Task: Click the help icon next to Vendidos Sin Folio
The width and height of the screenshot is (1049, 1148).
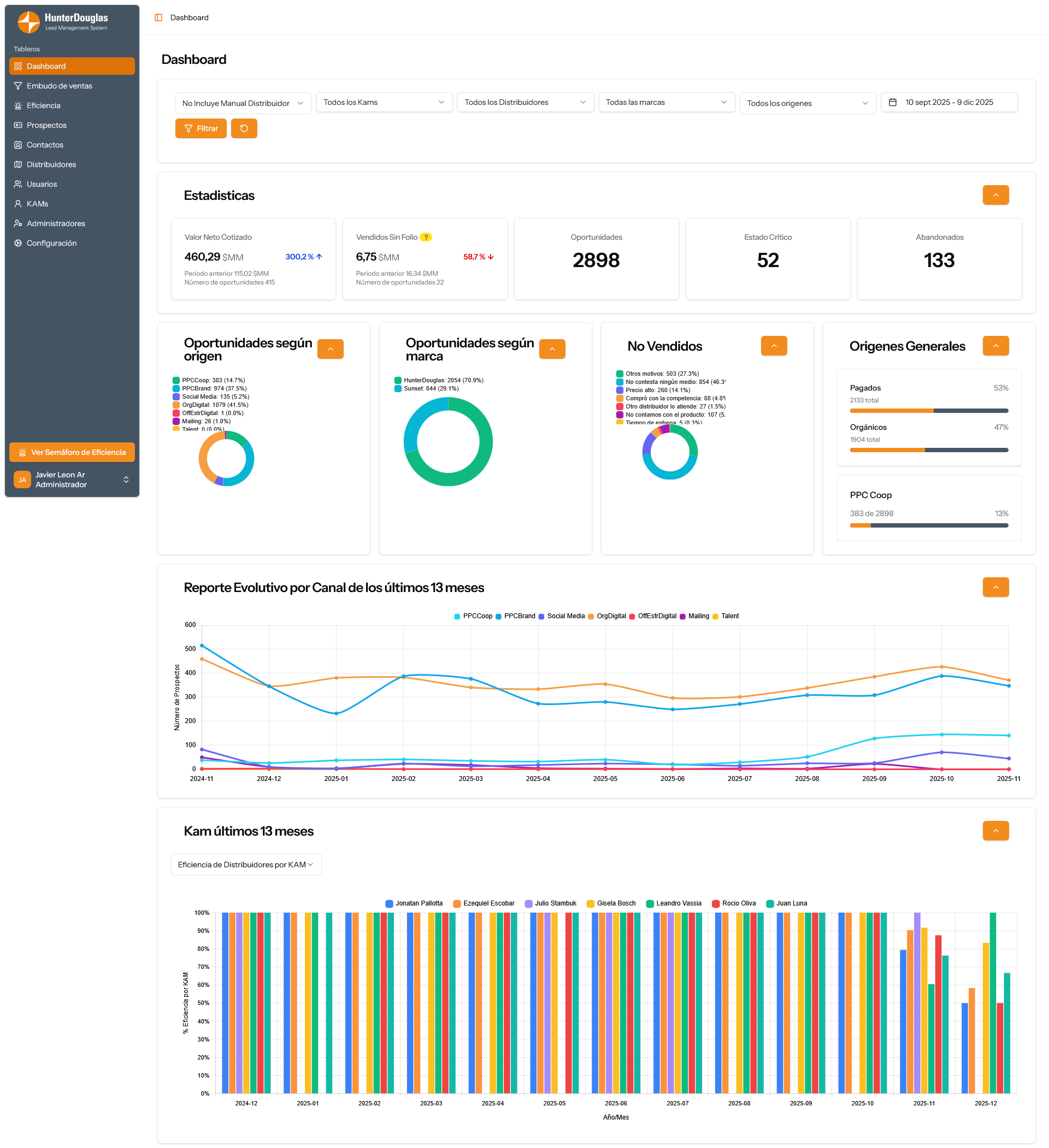Action: (x=426, y=236)
